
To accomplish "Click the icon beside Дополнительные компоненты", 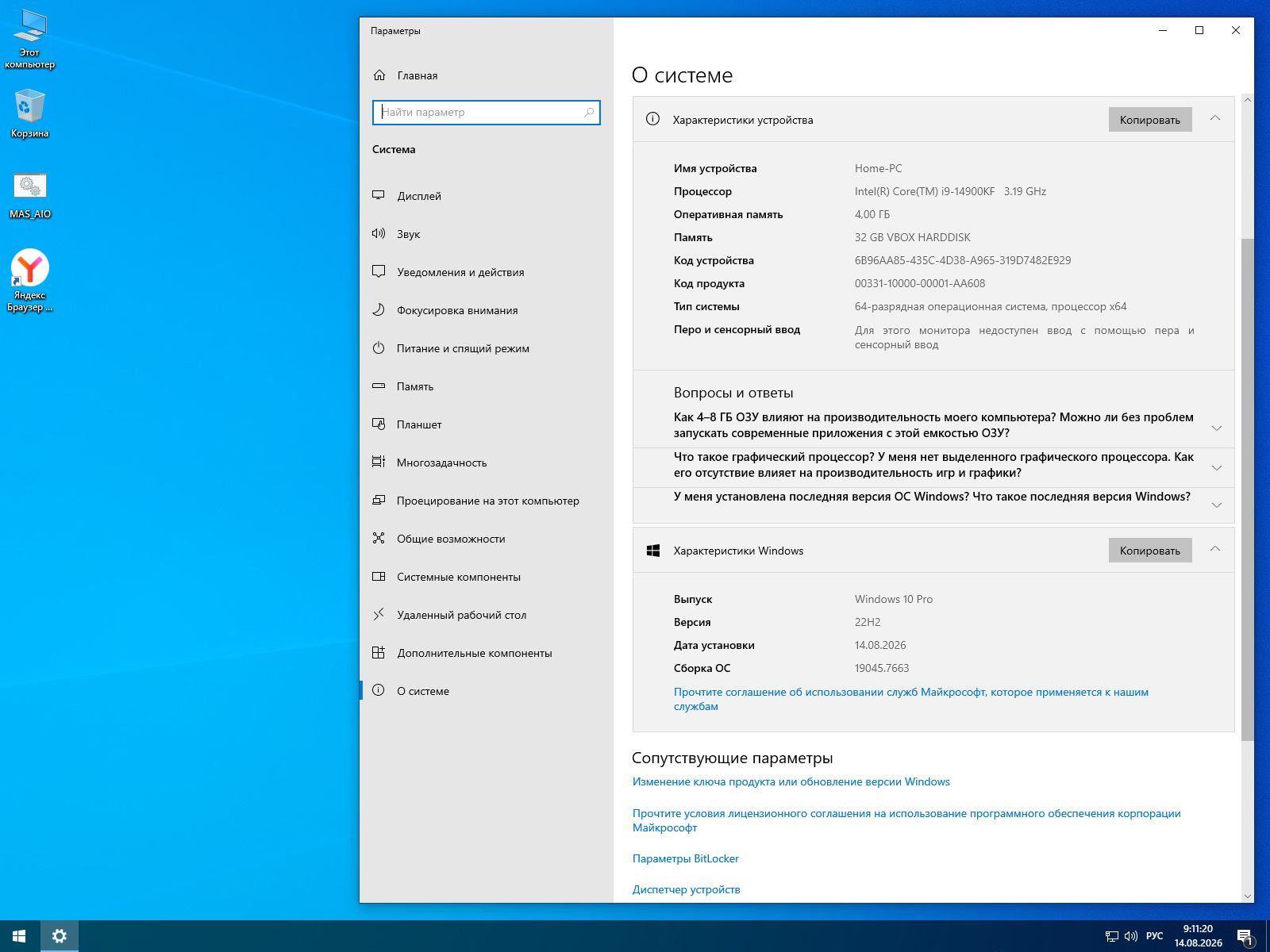I will (x=379, y=652).
